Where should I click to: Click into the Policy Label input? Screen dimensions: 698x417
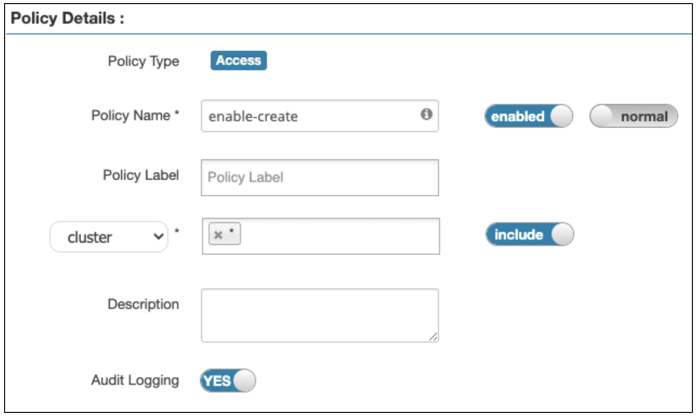click(x=320, y=177)
